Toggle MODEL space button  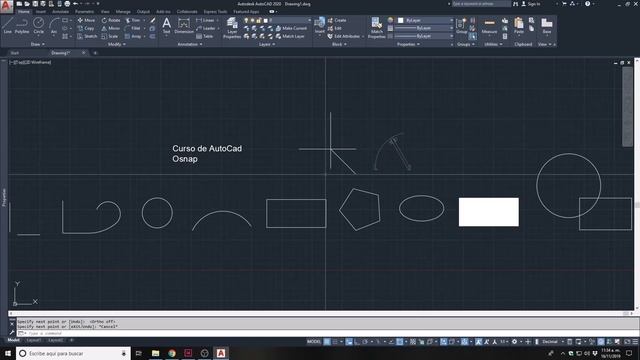(313, 342)
